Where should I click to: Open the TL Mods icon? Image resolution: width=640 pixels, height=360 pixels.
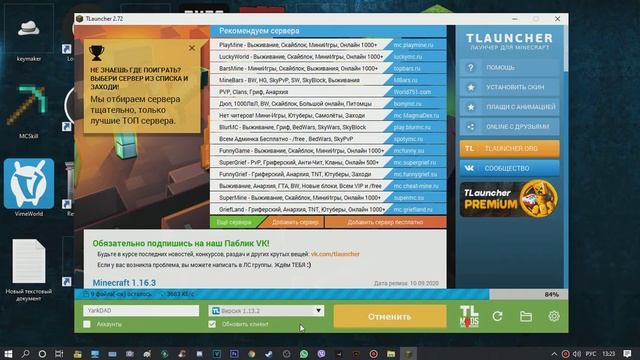(x=469, y=316)
